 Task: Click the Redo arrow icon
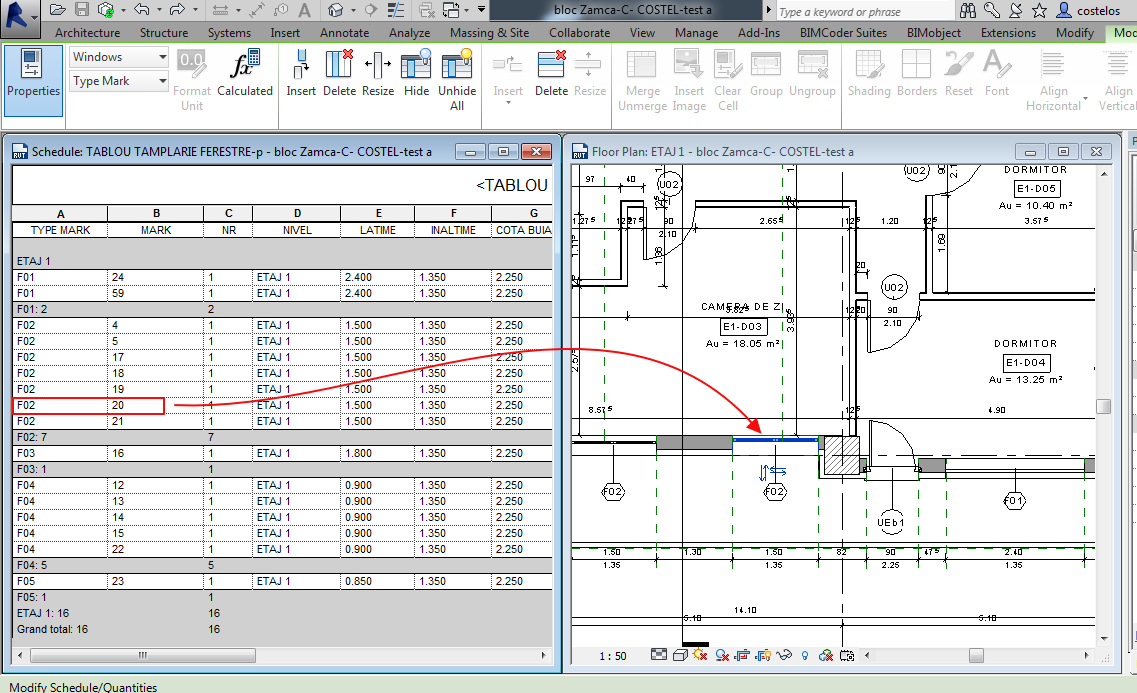(x=177, y=10)
